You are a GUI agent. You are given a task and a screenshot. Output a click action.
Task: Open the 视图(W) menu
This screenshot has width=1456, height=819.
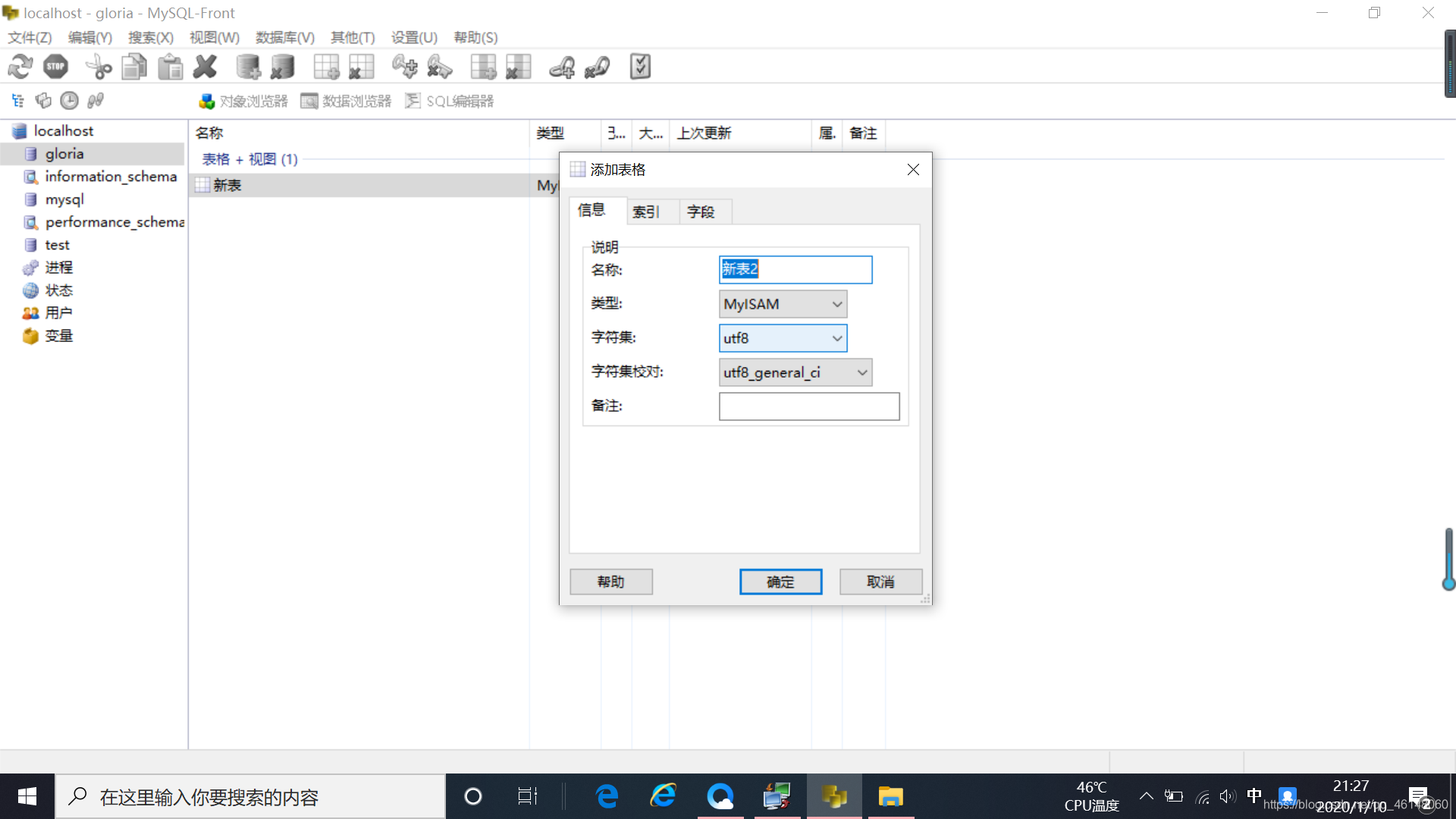click(215, 37)
